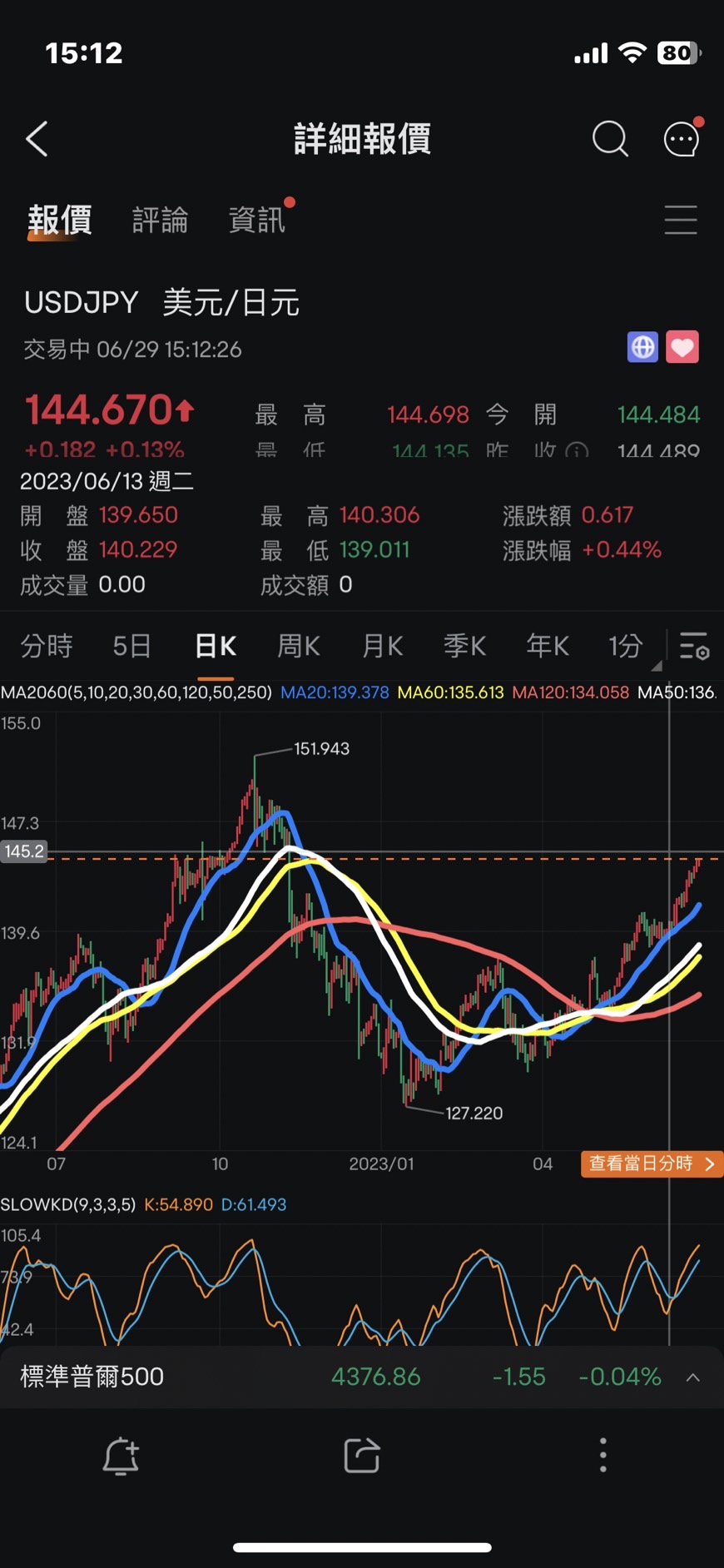724x1568 pixels.
Task: Tap the K:54.890 value
Action: click(x=178, y=1204)
